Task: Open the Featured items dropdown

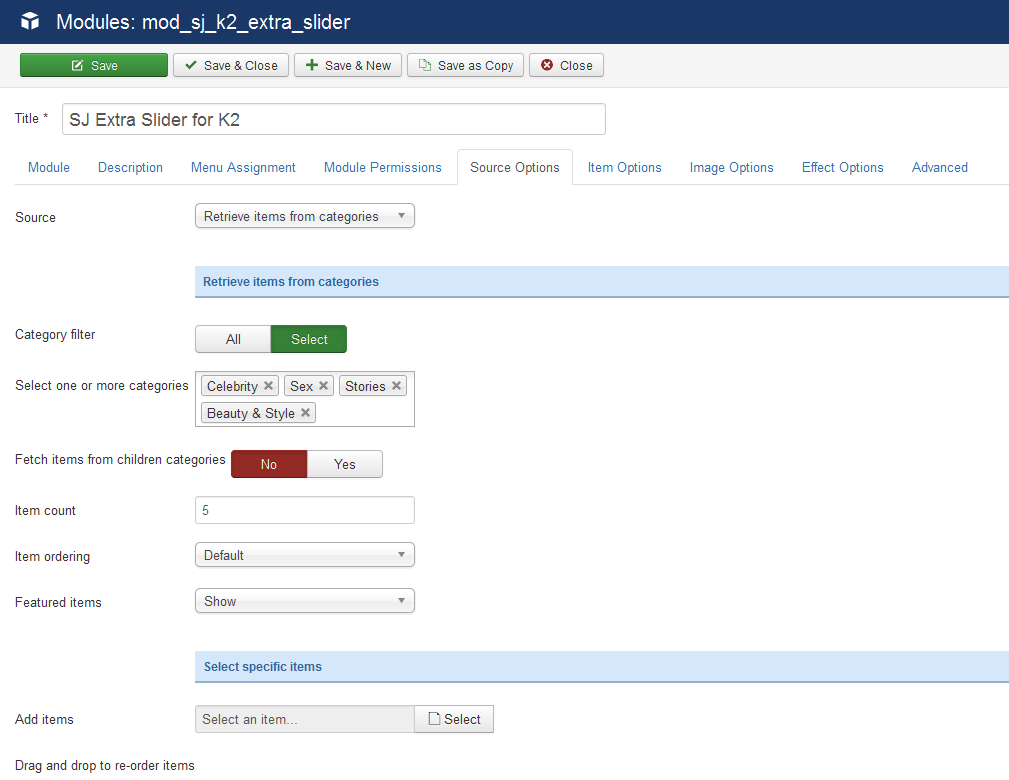Action: 305,601
